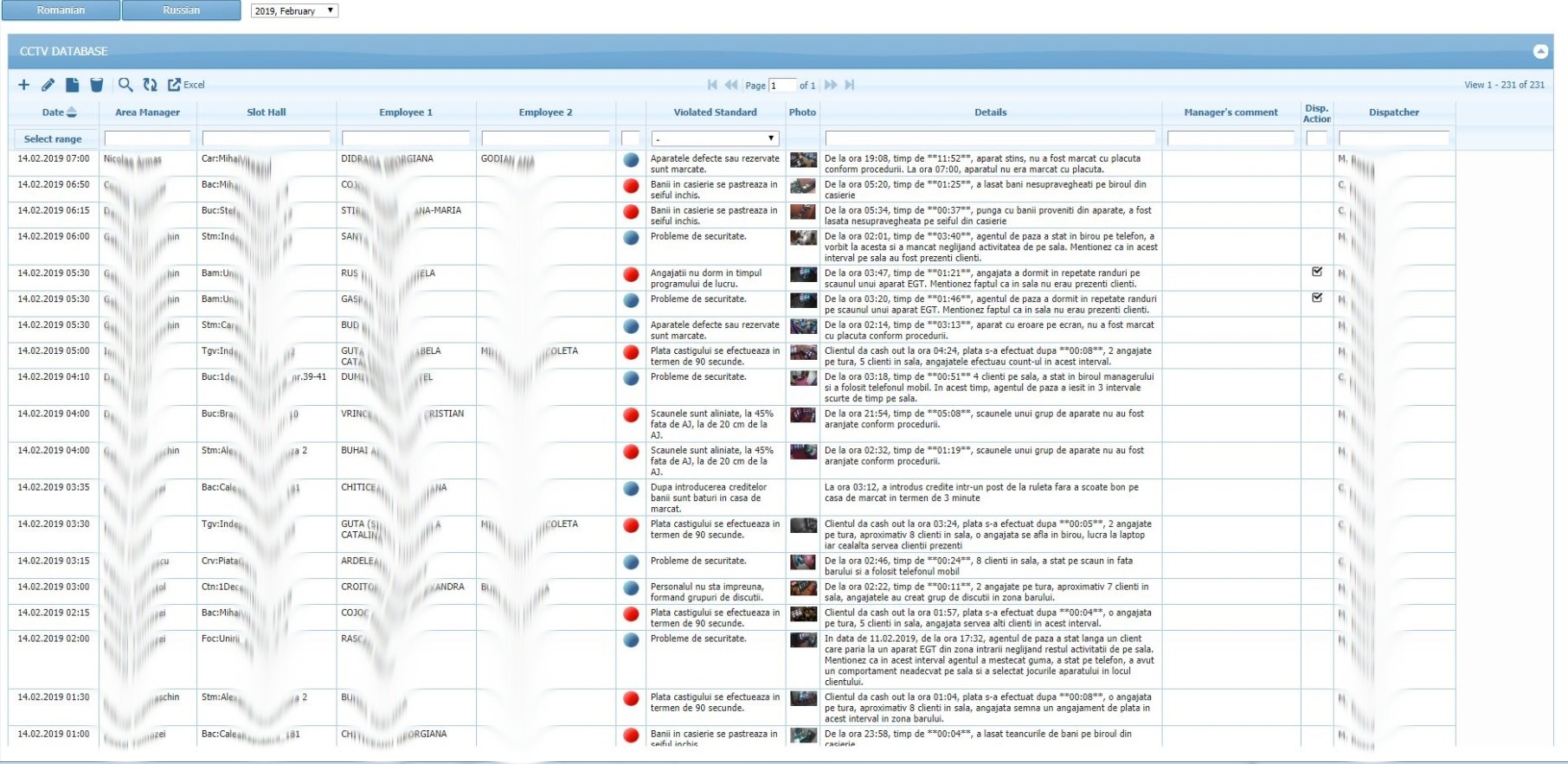Open search with the magnifier icon
Image resolution: width=1568 pixels, height=764 pixels.
(125, 85)
